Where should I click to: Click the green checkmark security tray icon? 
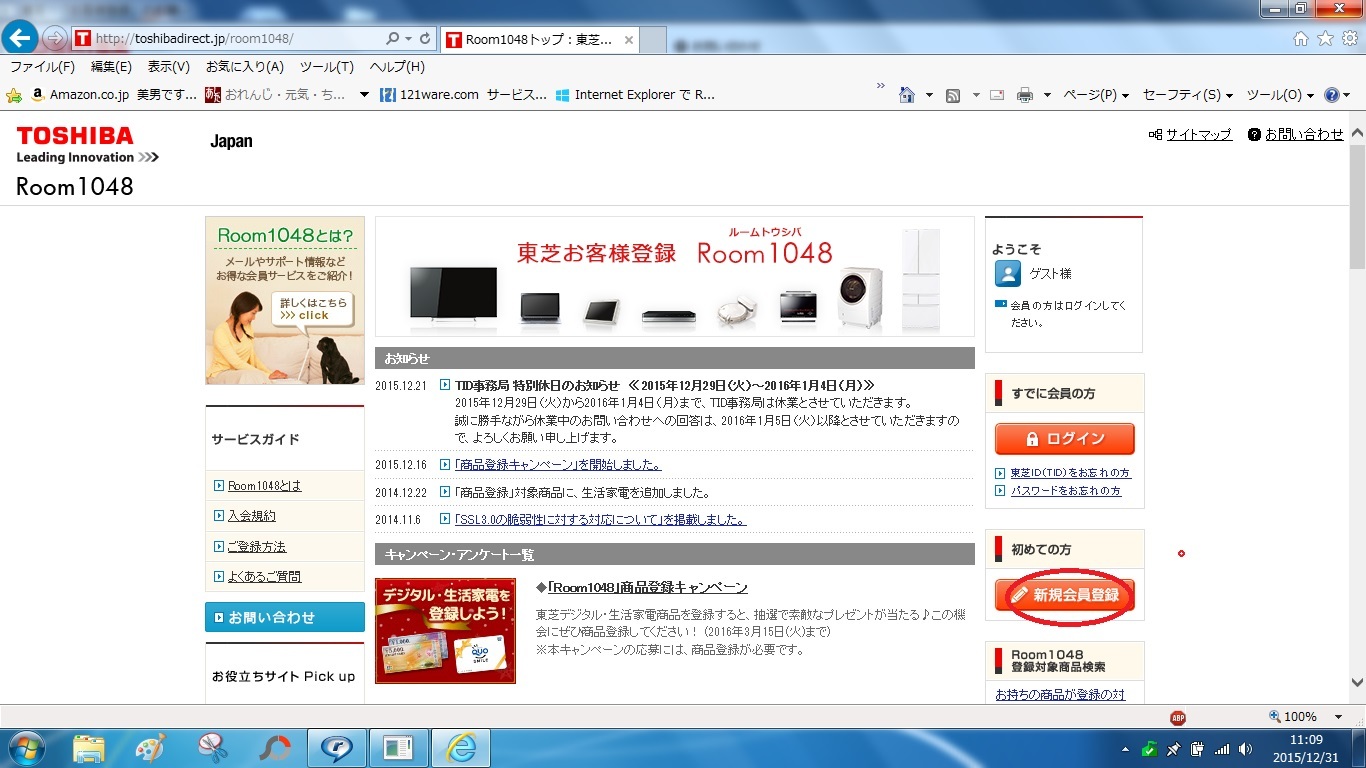tap(1150, 749)
